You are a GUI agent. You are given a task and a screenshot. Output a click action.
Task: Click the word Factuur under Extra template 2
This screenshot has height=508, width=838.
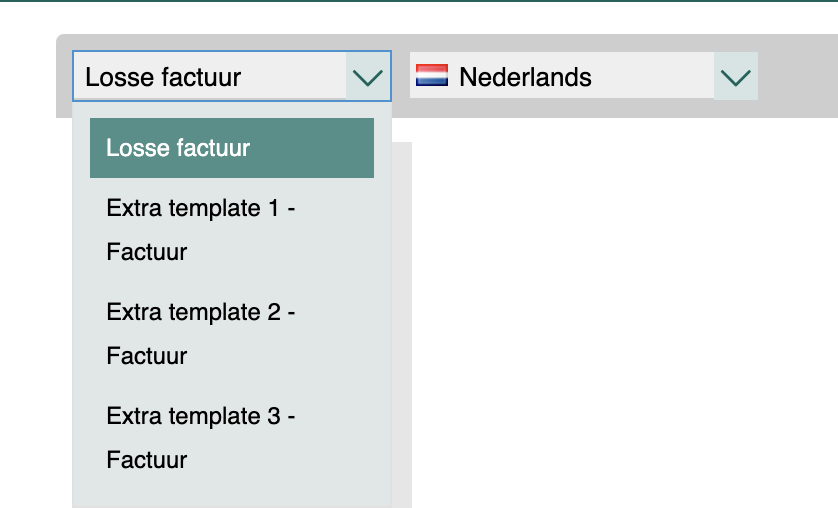[147, 356]
